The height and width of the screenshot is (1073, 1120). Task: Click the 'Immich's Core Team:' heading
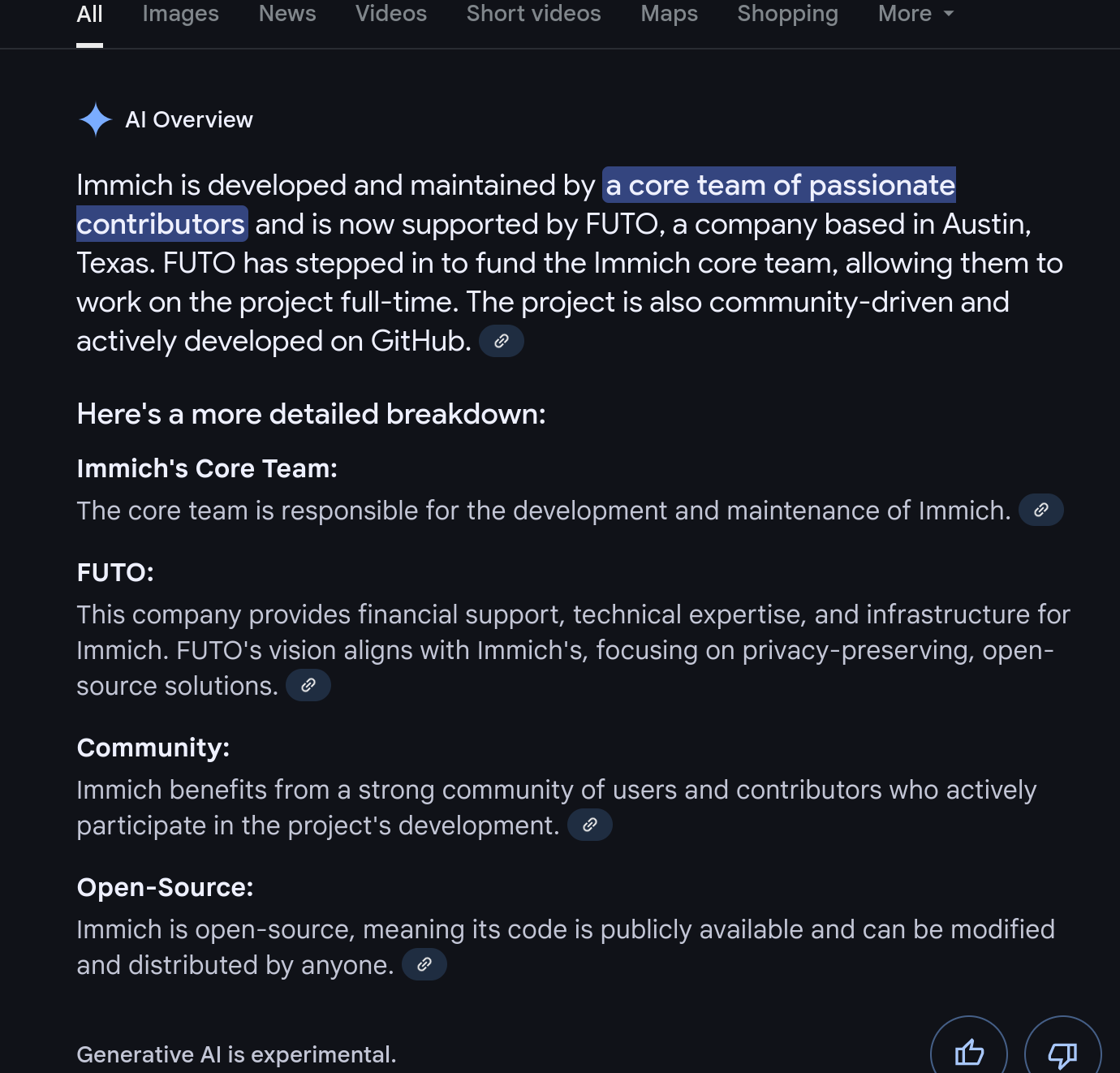207,468
